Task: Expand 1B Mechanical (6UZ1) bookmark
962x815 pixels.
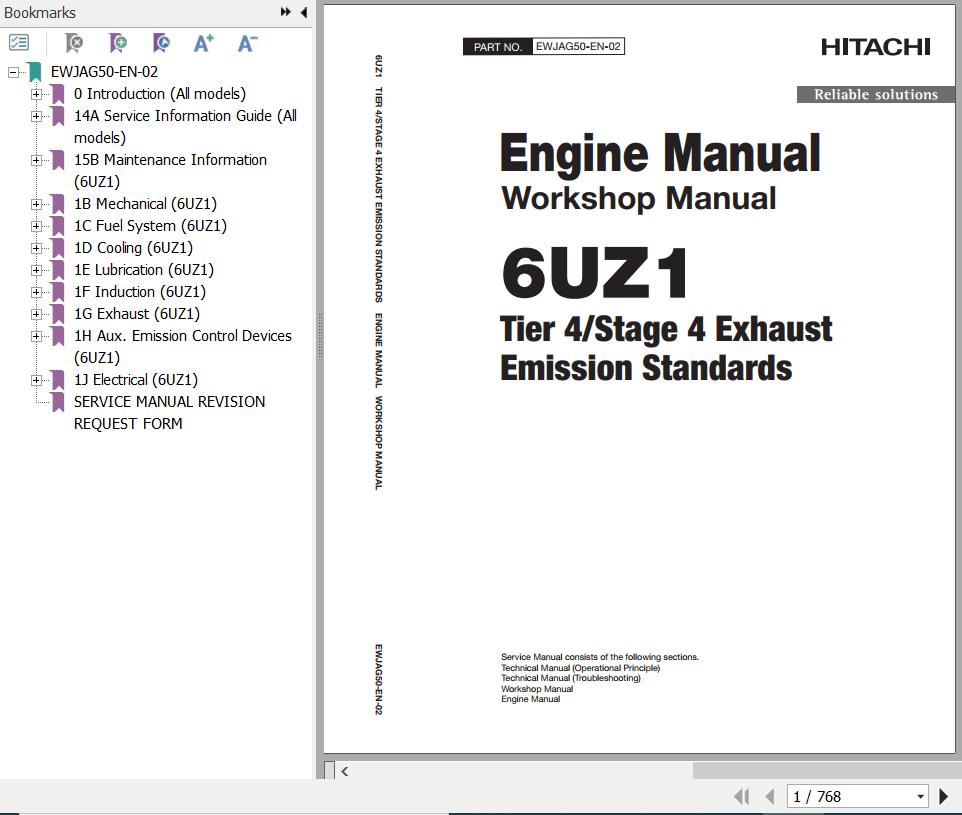Action: (x=36, y=204)
